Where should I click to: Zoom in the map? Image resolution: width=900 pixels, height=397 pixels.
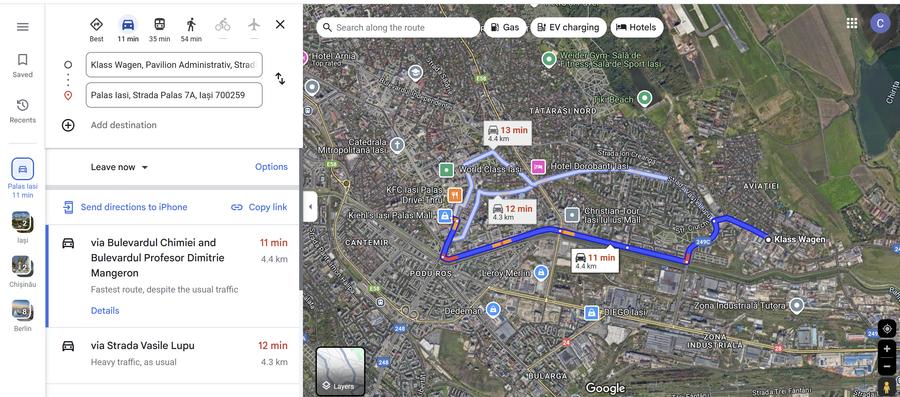click(x=887, y=348)
